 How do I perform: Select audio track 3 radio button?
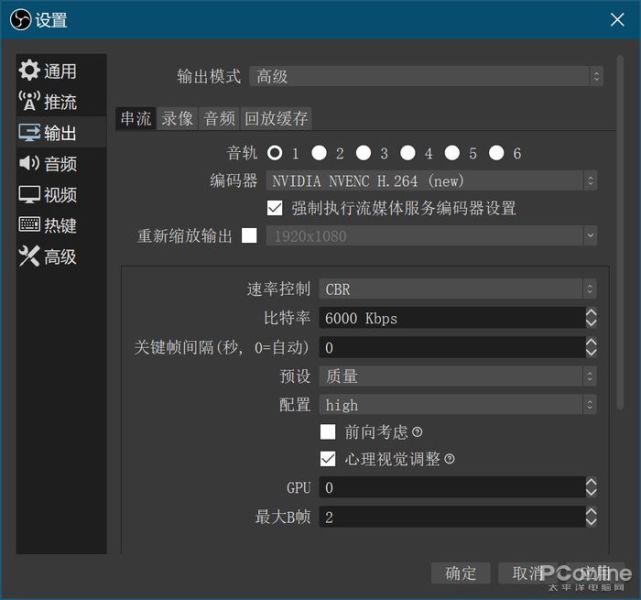[x=363, y=153]
